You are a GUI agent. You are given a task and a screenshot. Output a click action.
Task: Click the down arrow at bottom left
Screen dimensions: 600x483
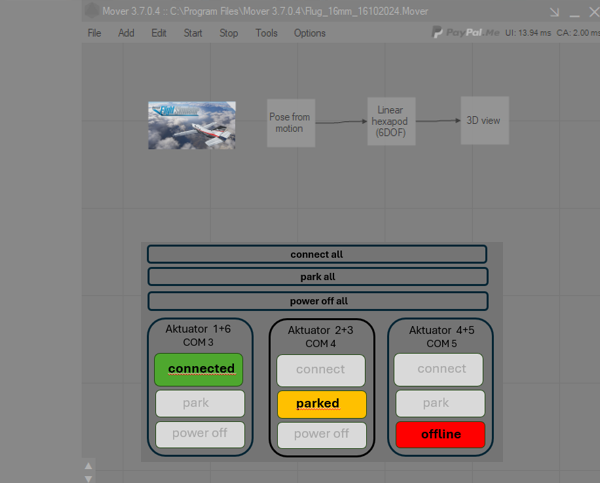coord(88,476)
